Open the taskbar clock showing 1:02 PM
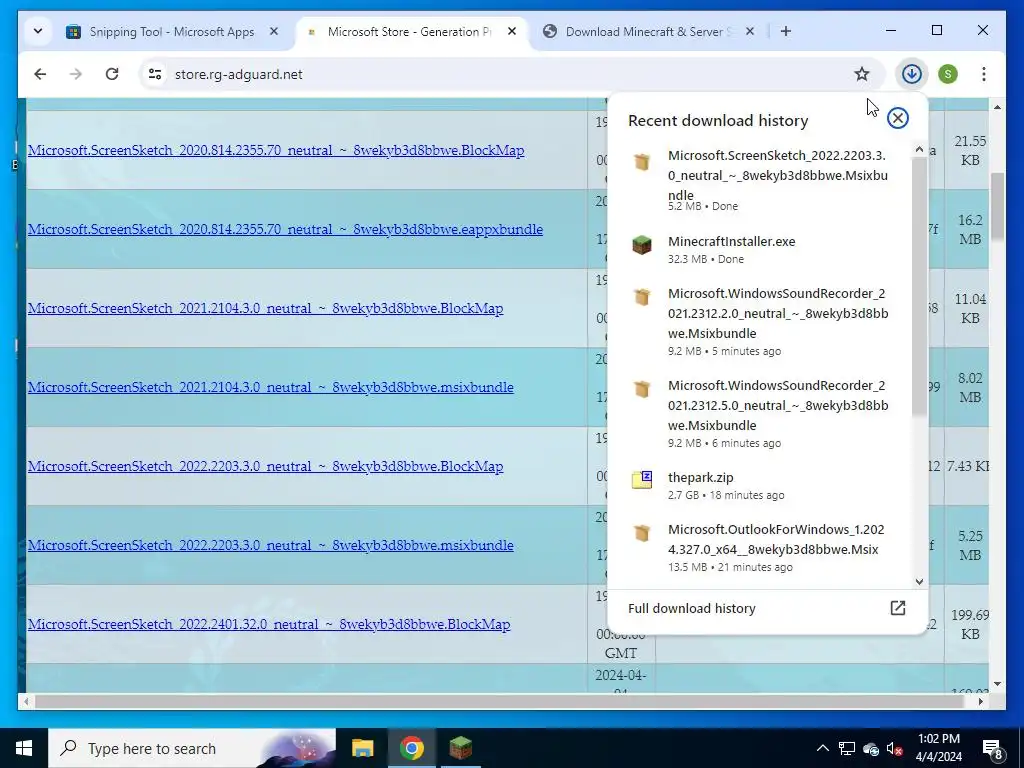Image resolution: width=1024 pixels, height=768 pixels. click(x=938, y=748)
